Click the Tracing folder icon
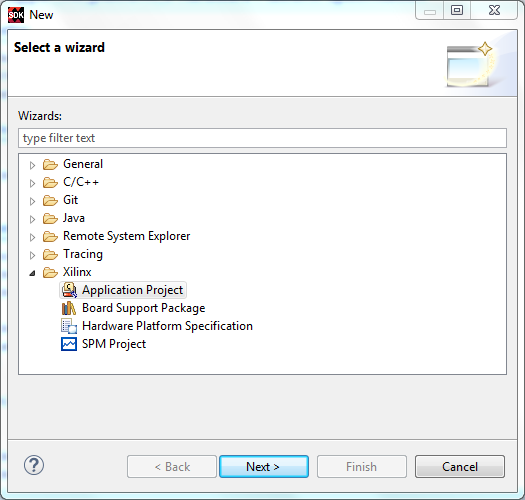This screenshot has width=525, height=500. coord(50,255)
